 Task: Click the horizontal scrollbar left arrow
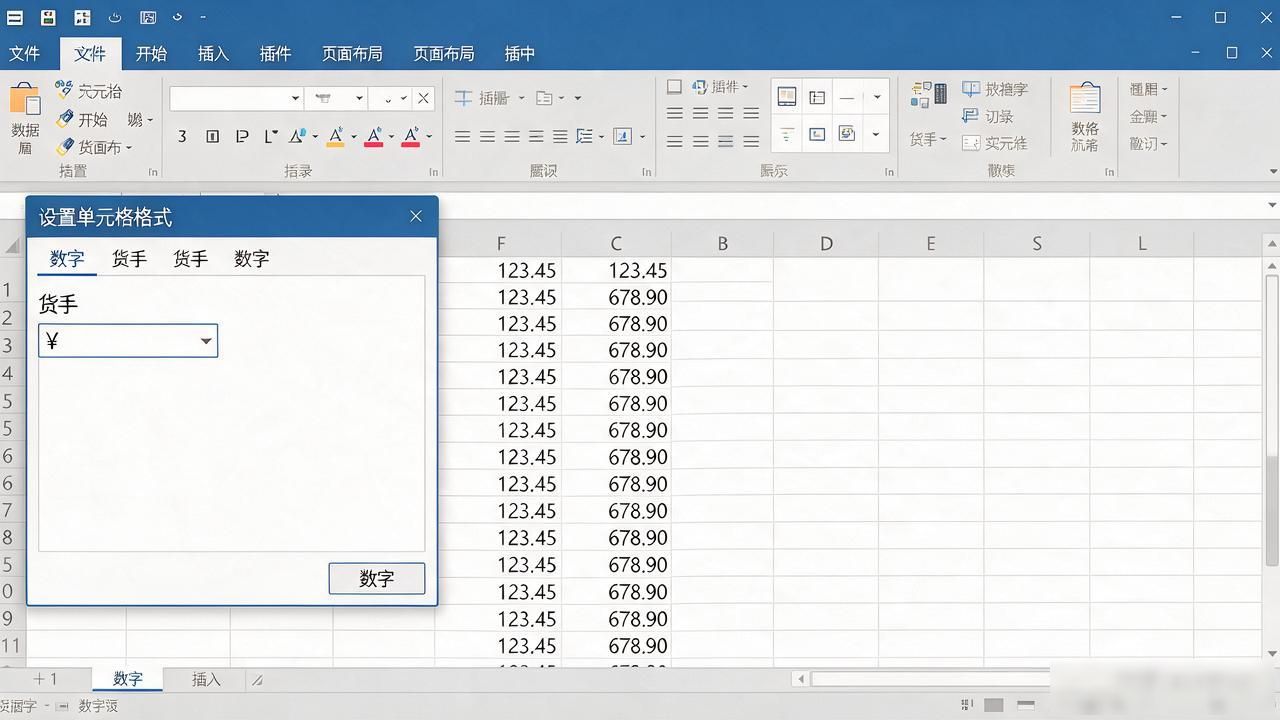800,679
